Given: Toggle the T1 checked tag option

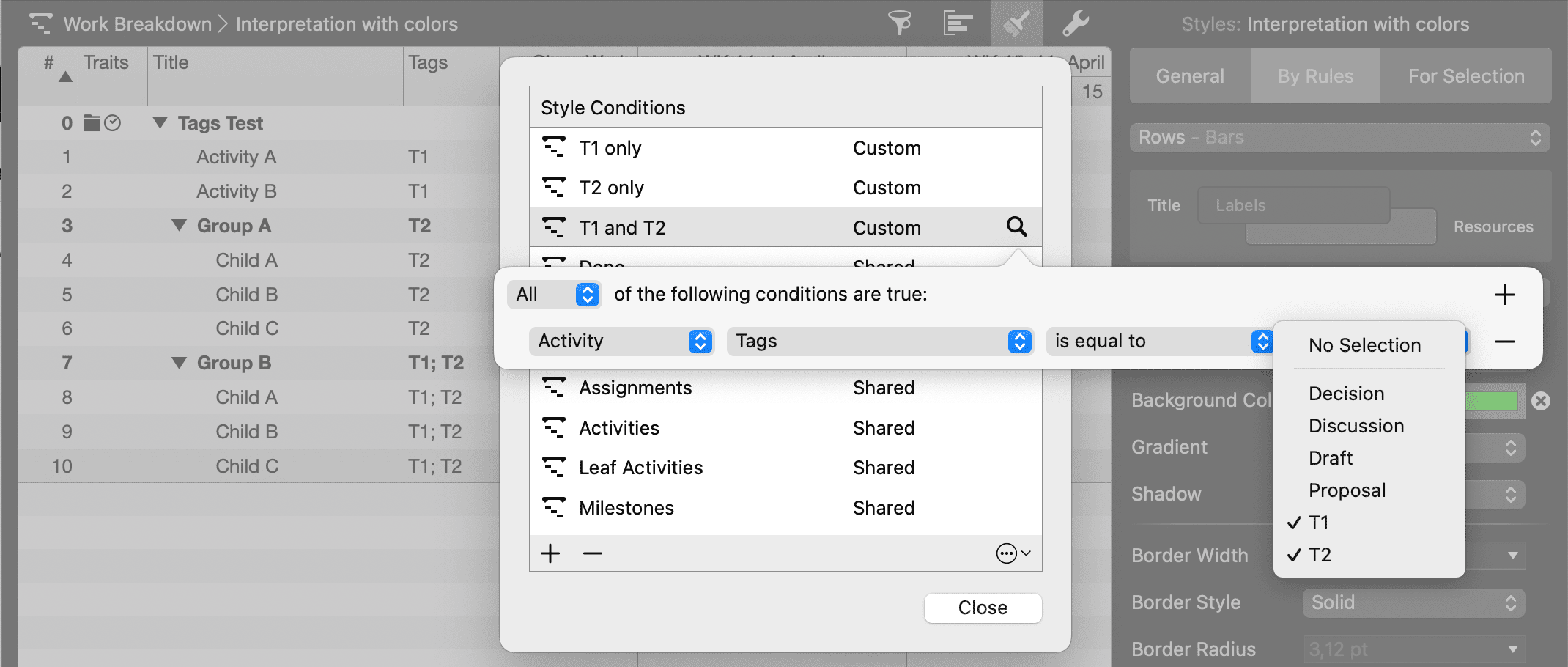Looking at the screenshot, I should [x=1319, y=523].
